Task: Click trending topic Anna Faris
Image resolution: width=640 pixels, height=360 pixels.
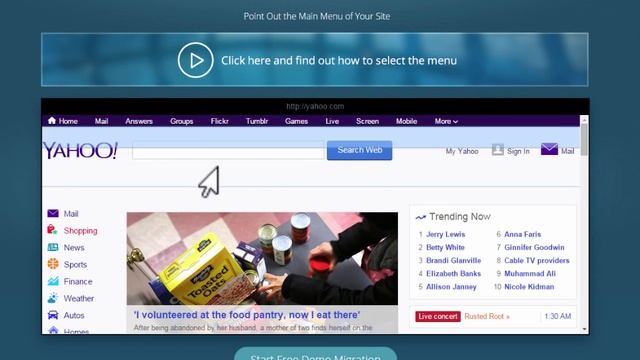Action: (522, 234)
